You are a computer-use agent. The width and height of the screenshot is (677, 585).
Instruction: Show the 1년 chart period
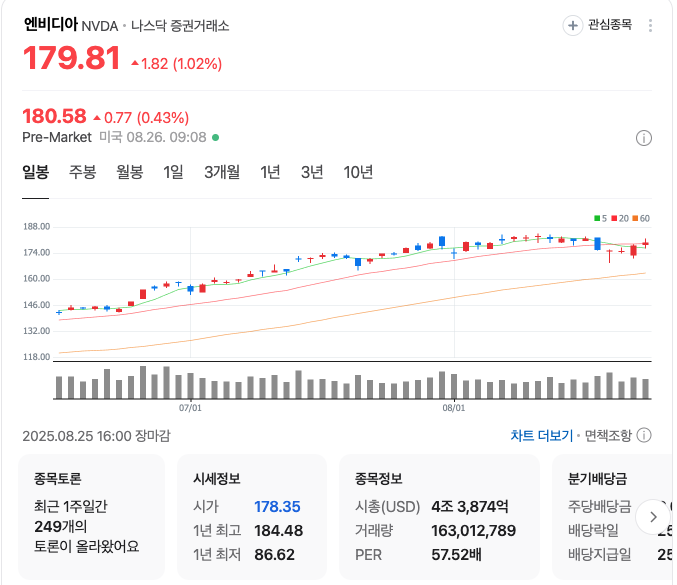[x=270, y=172]
